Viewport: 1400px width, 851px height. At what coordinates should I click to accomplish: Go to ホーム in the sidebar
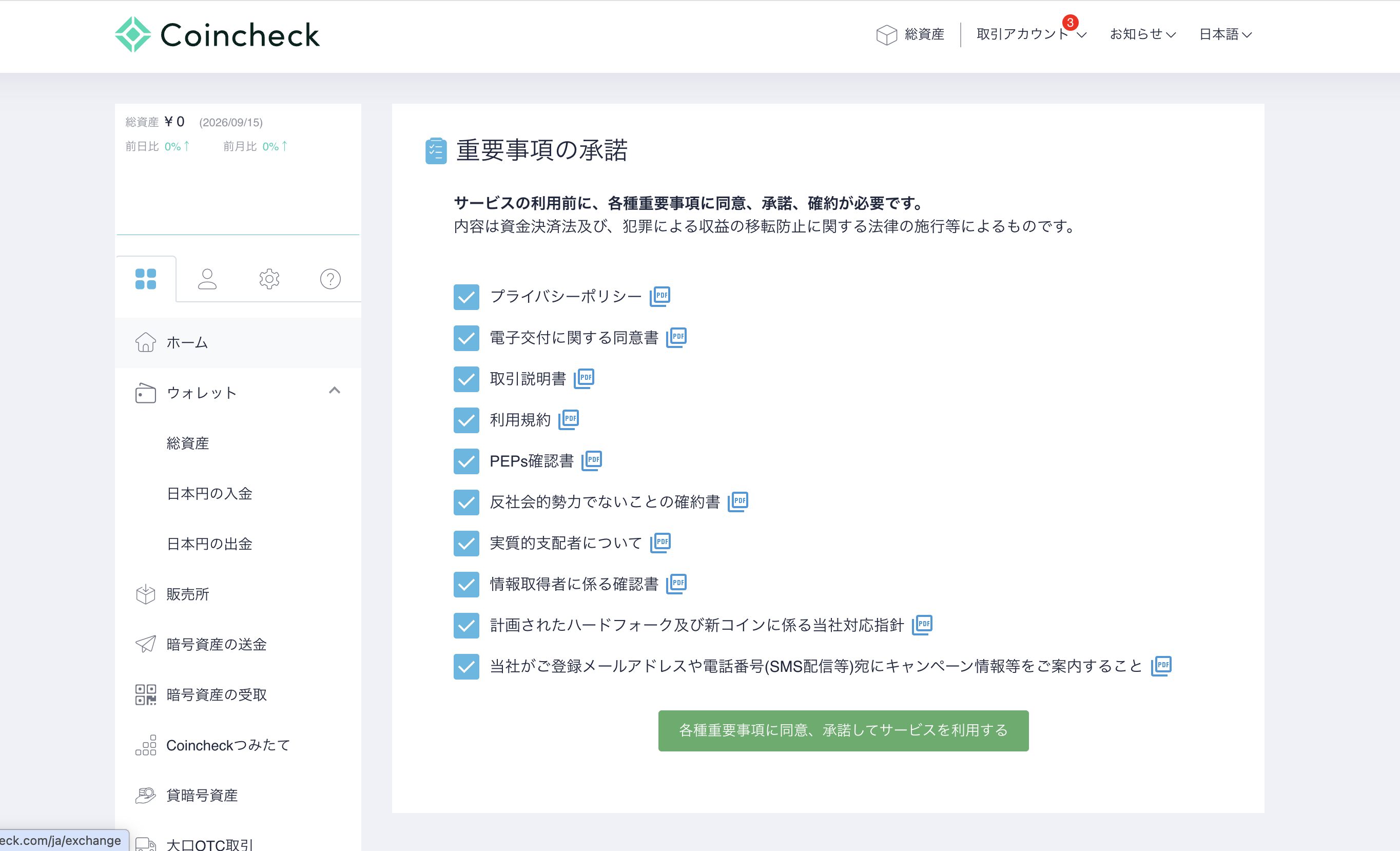click(238, 342)
